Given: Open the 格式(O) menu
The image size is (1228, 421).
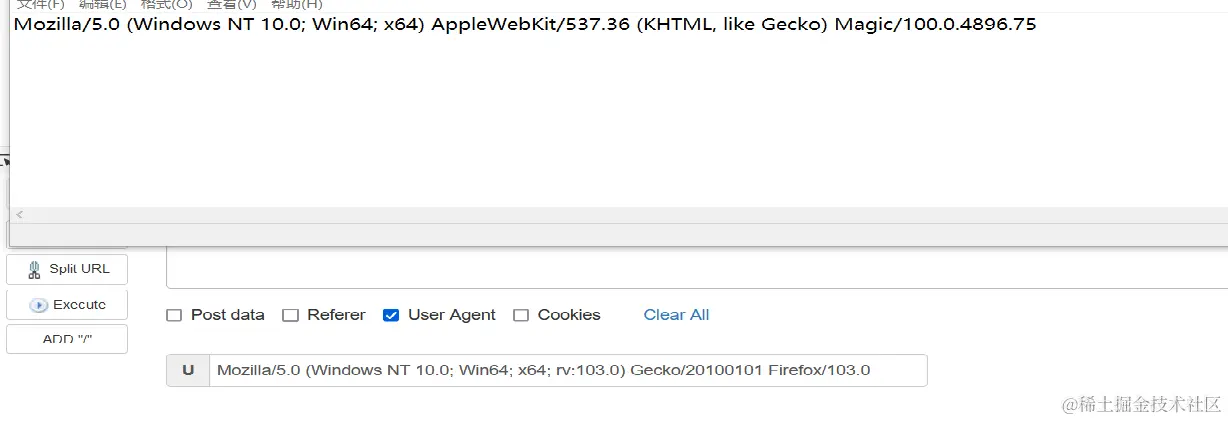Looking at the screenshot, I should pyautogui.click(x=166, y=5).
